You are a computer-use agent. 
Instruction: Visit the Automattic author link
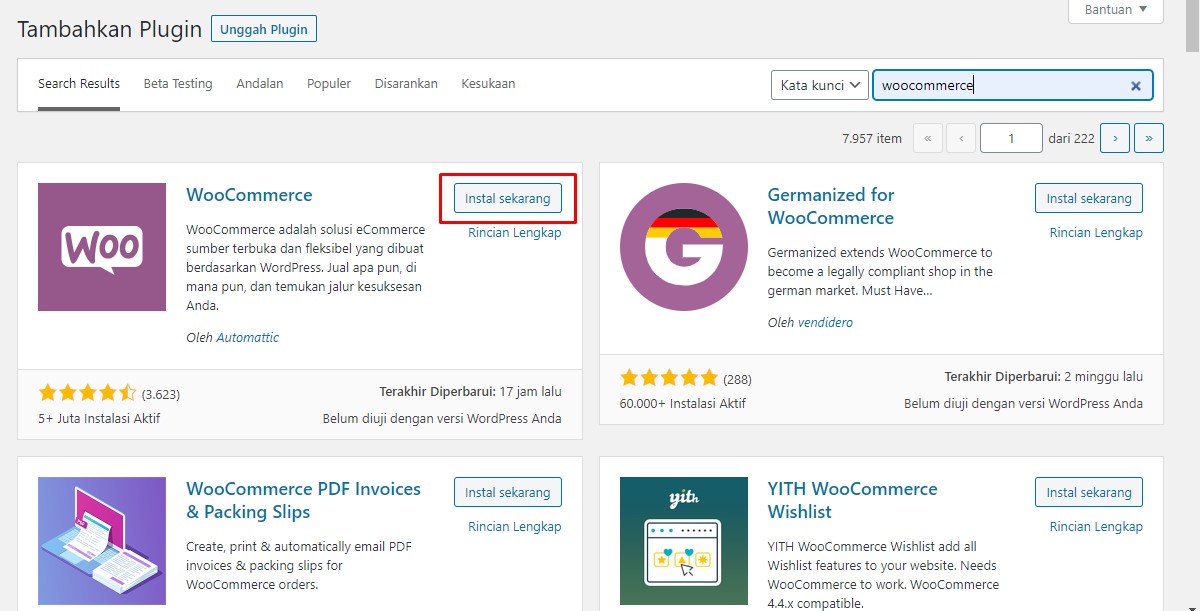point(247,338)
